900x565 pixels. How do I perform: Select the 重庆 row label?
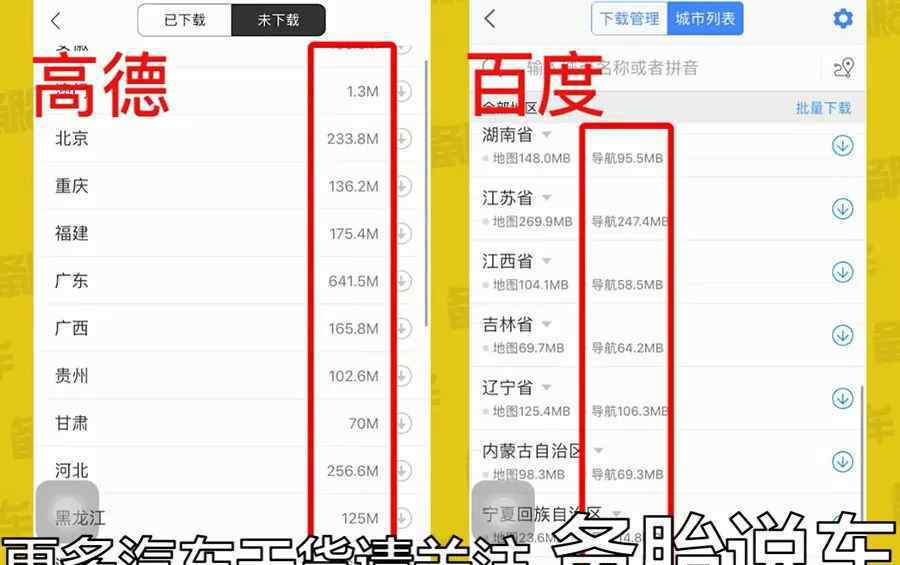(72, 186)
